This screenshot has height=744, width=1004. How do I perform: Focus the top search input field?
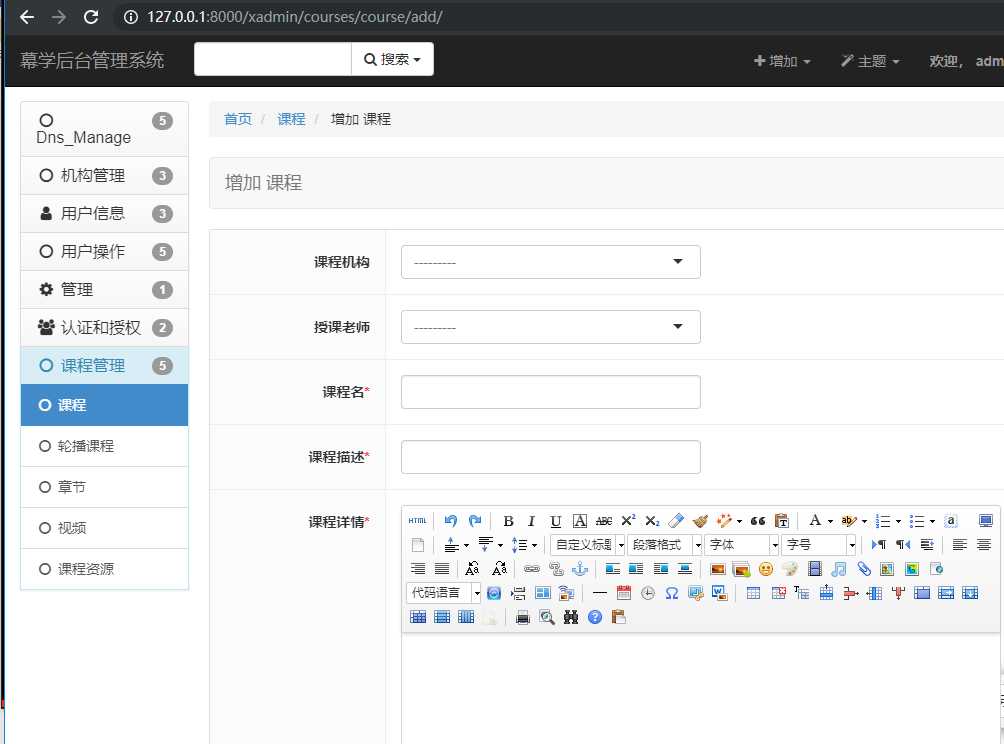pos(273,59)
